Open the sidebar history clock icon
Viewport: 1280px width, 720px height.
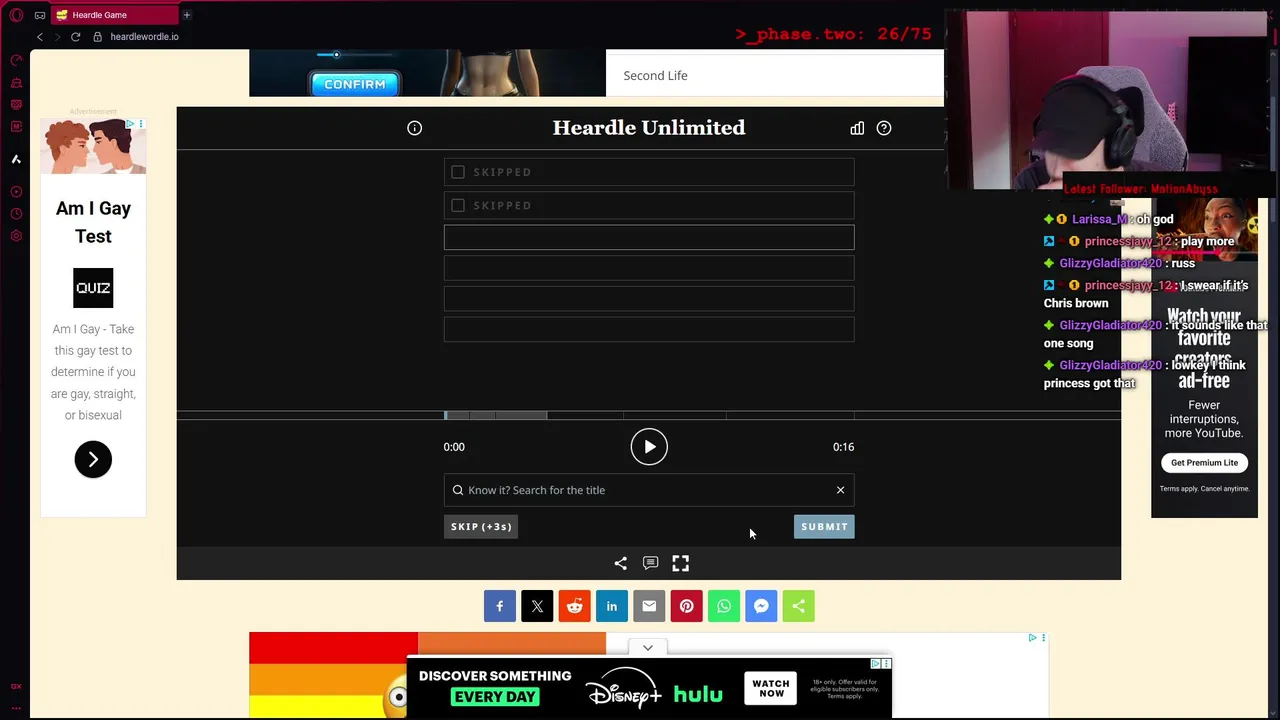point(16,214)
